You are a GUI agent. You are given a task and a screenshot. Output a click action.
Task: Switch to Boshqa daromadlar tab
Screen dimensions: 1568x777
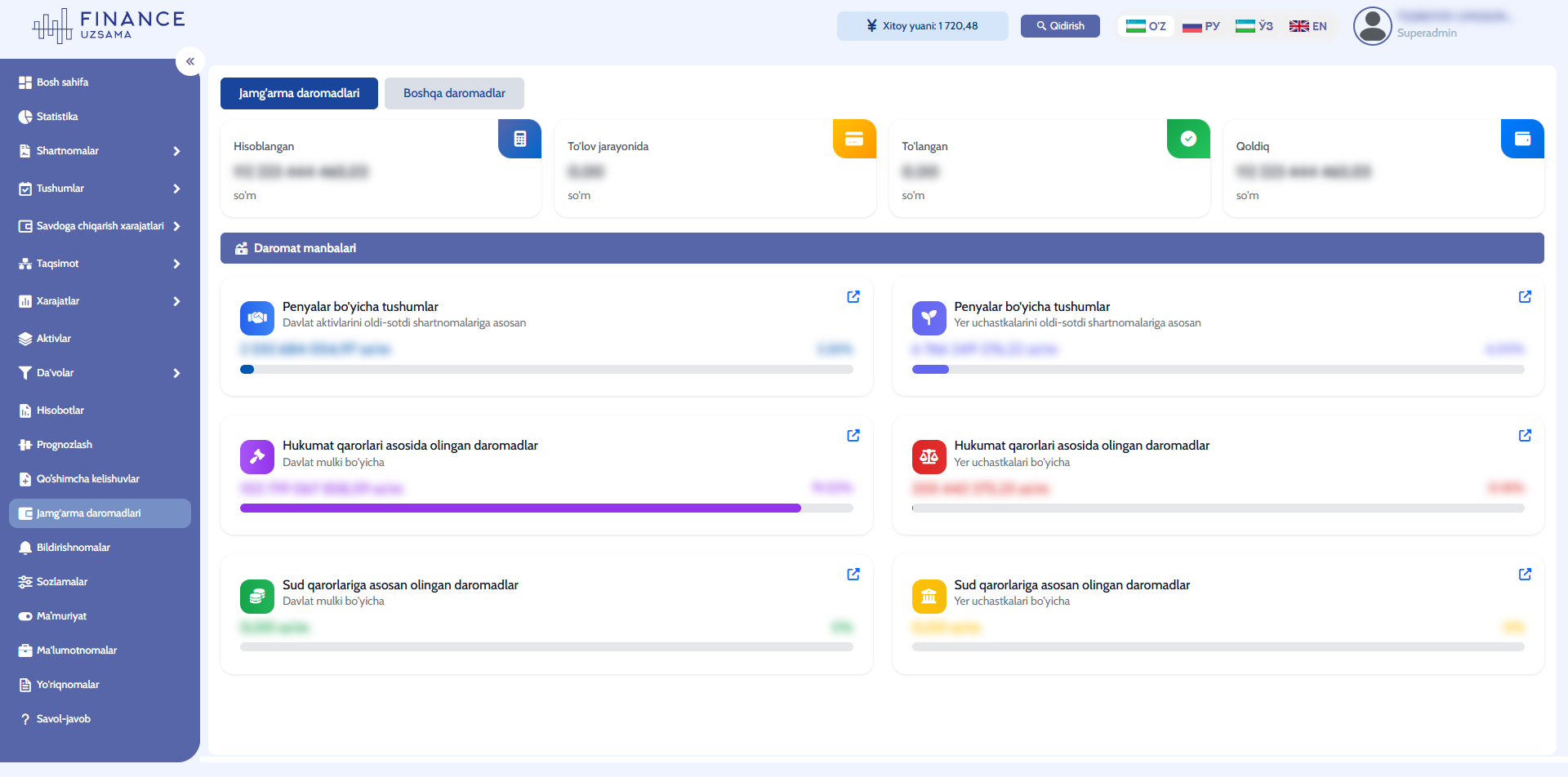pyautogui.click(x=454, y=93)
